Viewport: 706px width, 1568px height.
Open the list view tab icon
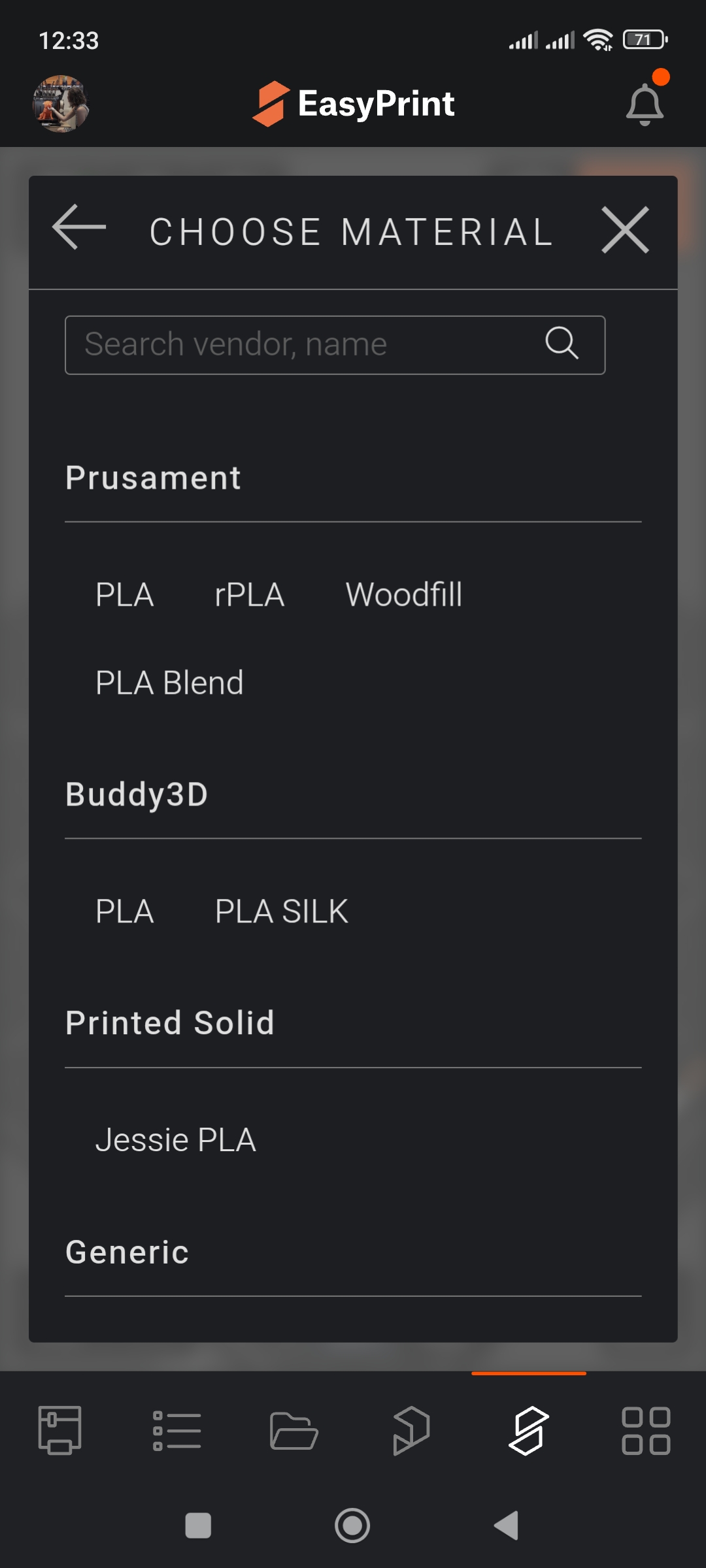176,1430
